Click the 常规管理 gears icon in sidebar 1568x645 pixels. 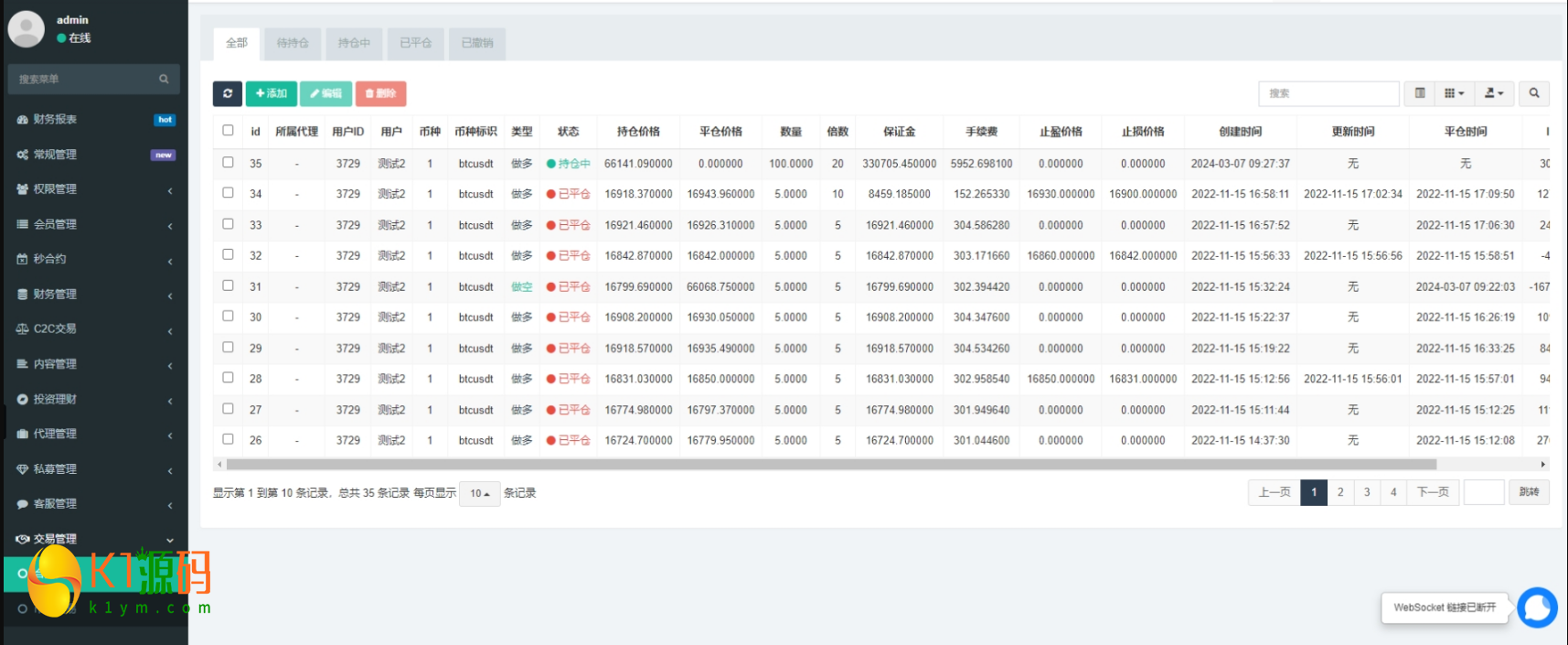23,155
